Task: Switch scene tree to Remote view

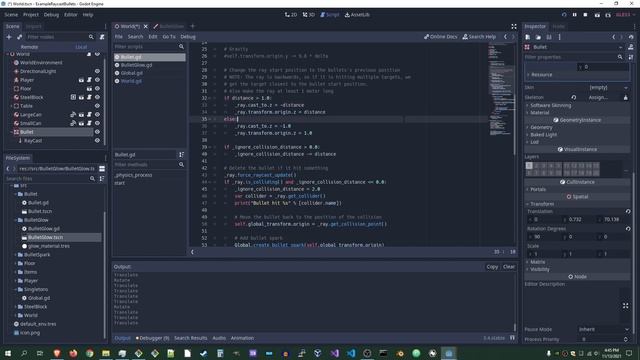Action: coord(29,47)
